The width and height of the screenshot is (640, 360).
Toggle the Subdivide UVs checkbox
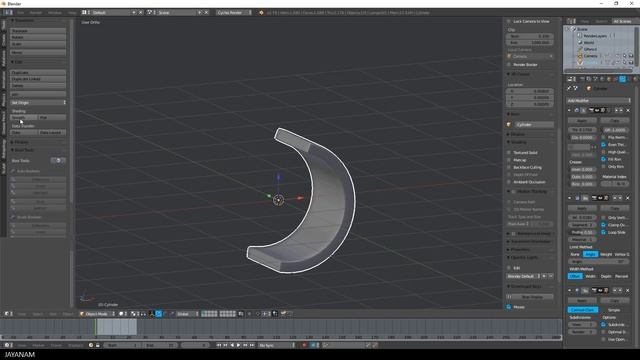(604, 324)
